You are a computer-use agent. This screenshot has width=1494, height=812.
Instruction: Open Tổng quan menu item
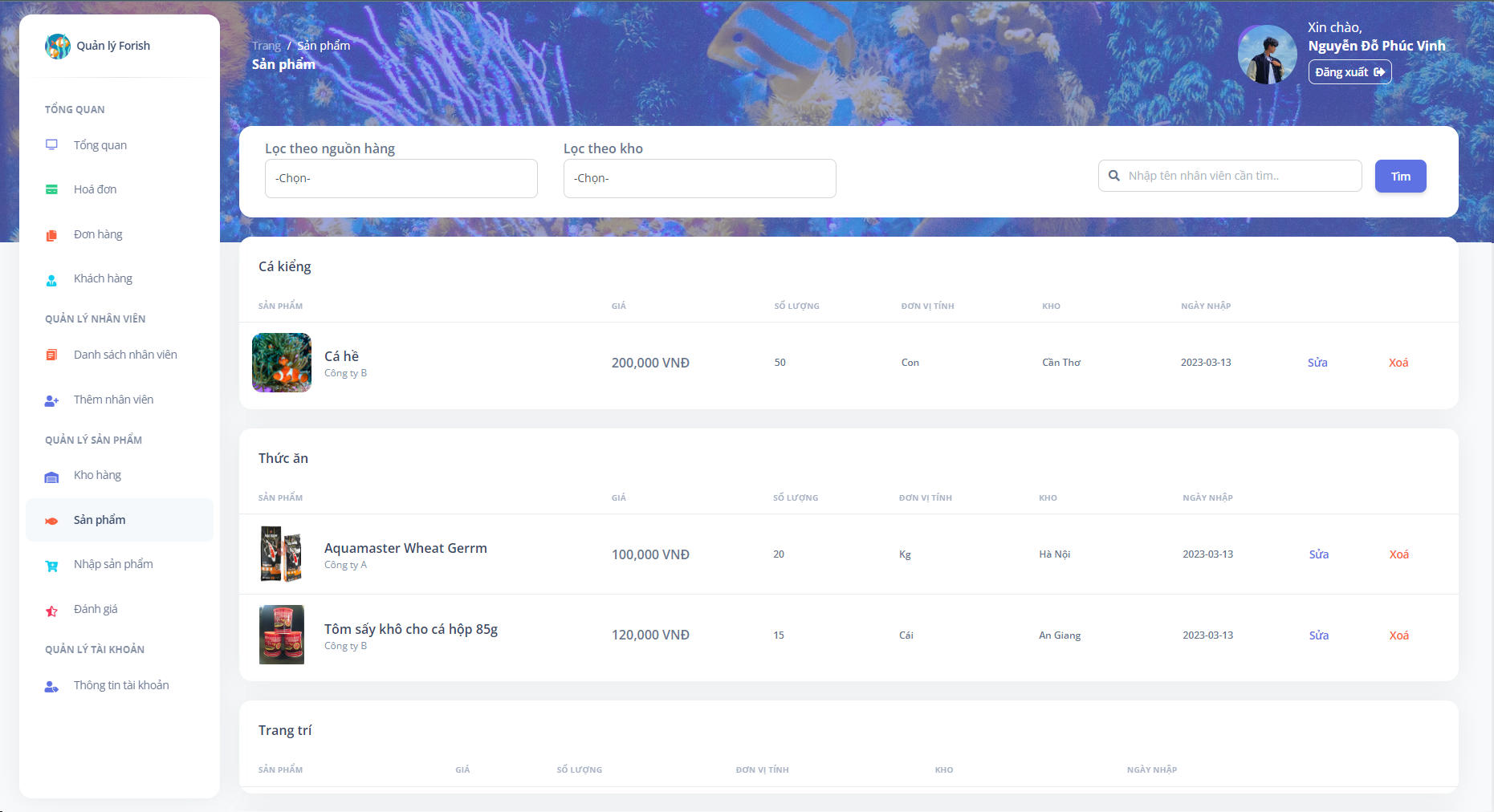(x=120, y=145)
